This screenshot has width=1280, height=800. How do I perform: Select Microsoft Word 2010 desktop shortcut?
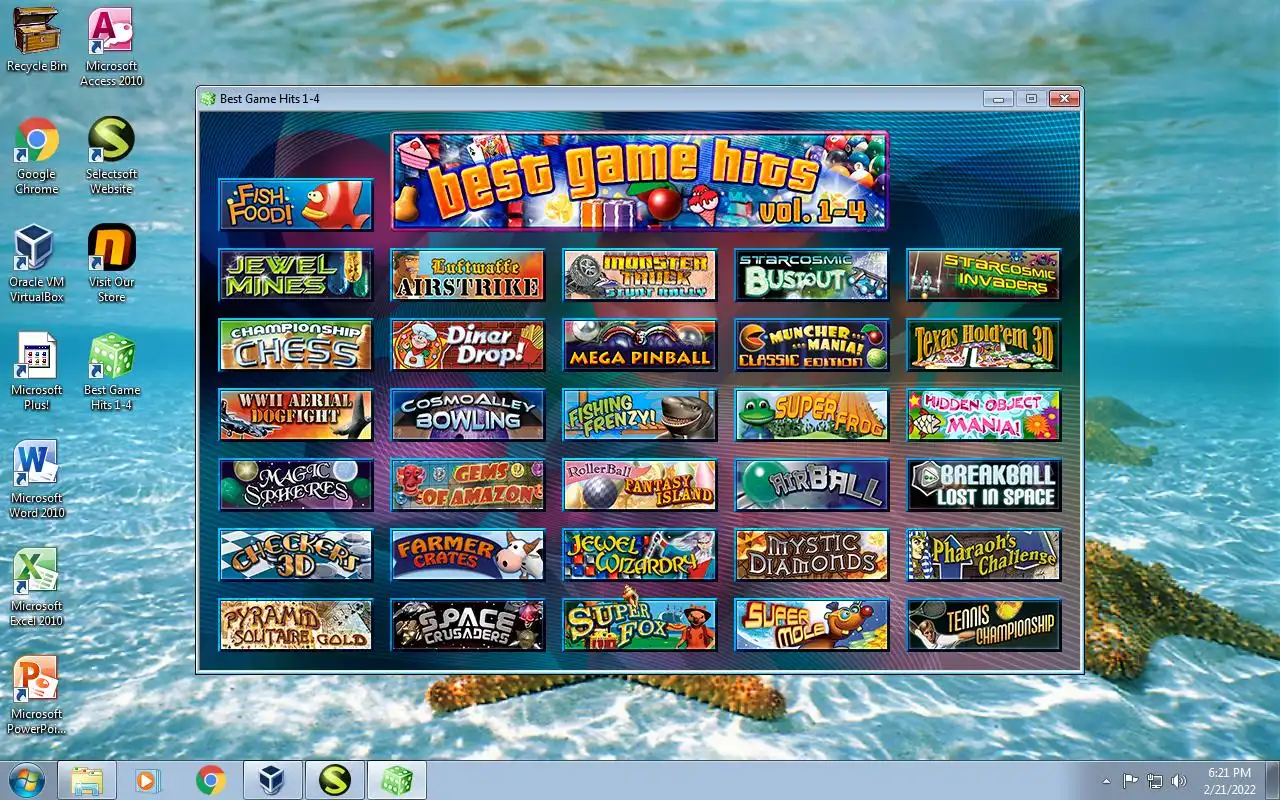coord(37,479)
